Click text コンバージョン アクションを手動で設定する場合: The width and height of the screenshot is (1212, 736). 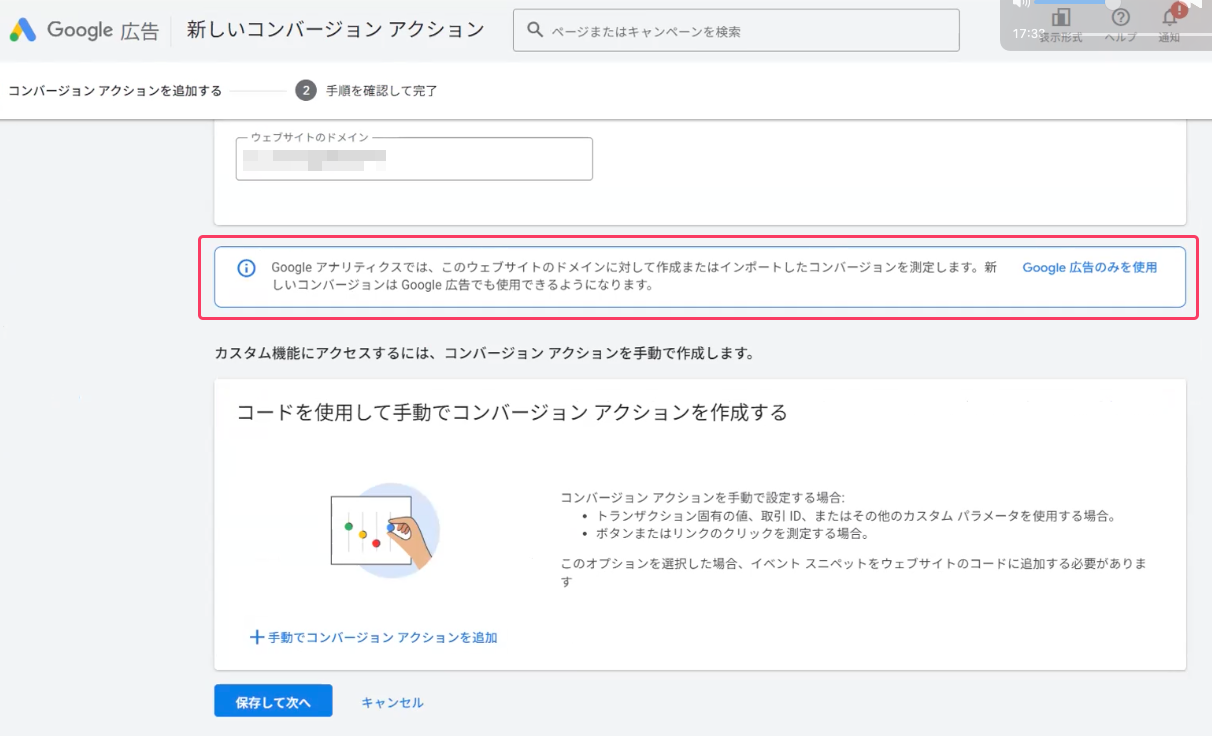(703, 498)
